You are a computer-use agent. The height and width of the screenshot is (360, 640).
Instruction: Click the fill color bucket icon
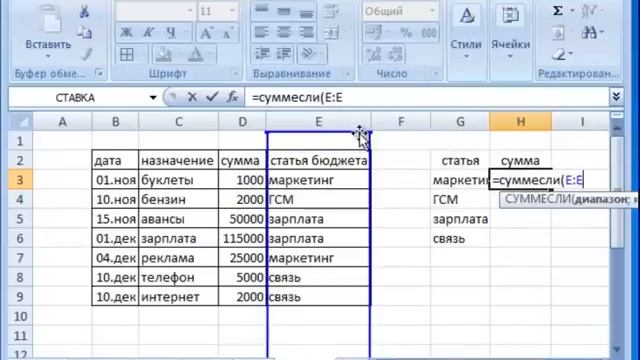point(164,54)
